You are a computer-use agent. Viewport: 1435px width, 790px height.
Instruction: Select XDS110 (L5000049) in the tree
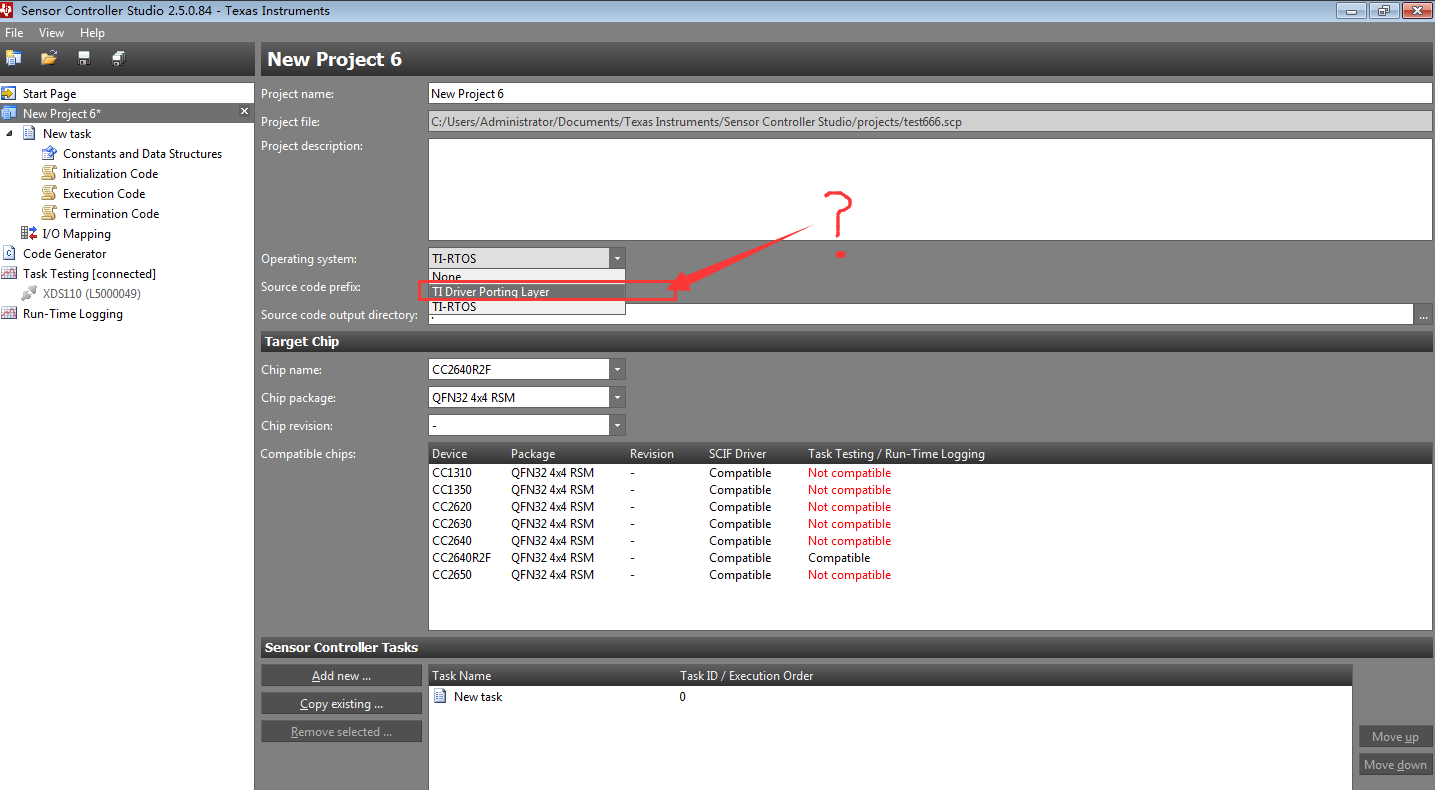[92, 293]
